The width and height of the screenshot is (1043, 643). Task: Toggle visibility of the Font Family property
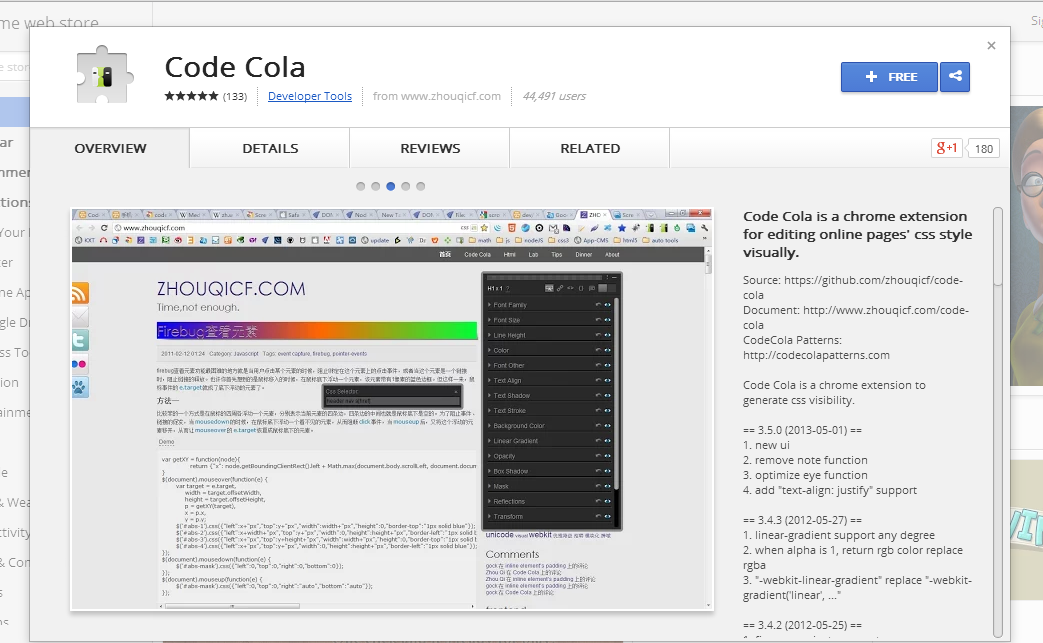(x=608, y=304)
